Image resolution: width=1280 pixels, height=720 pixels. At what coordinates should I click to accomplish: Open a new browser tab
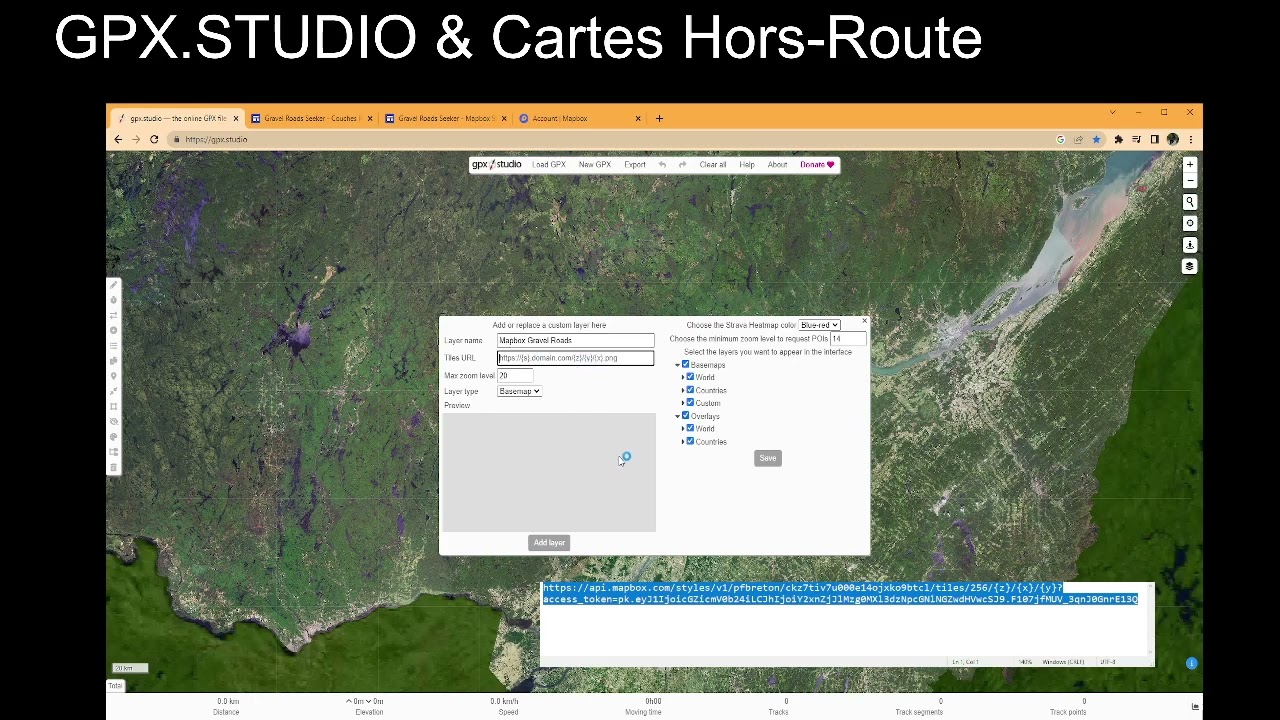coord(659,118)
